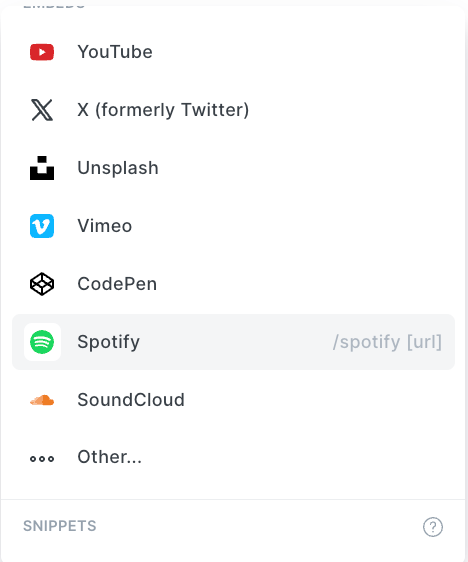Click the orange SoundCloud cloud icon
Image resolution: width=468 pixels, height=562 pixels.
pos(42,400)
